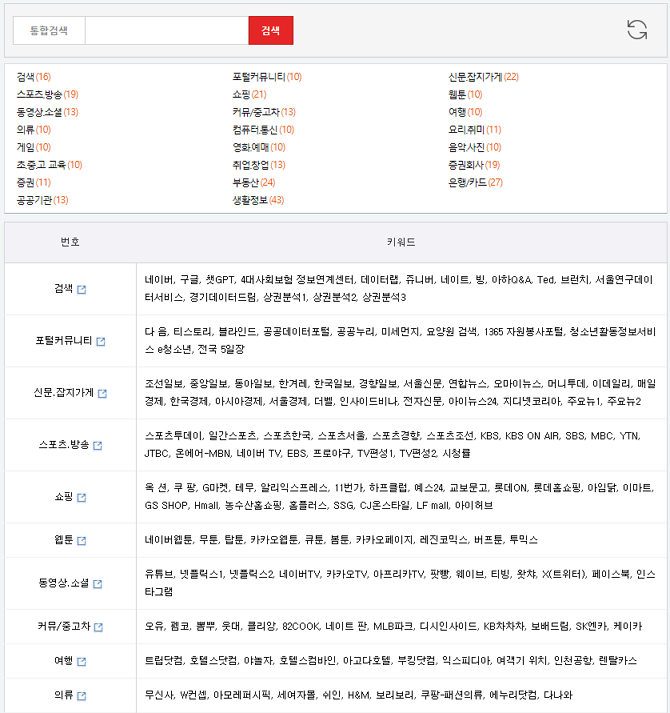Focus the 통합검색 search input field
Viewport: 670px width, 713px height.
pos(166,30)
